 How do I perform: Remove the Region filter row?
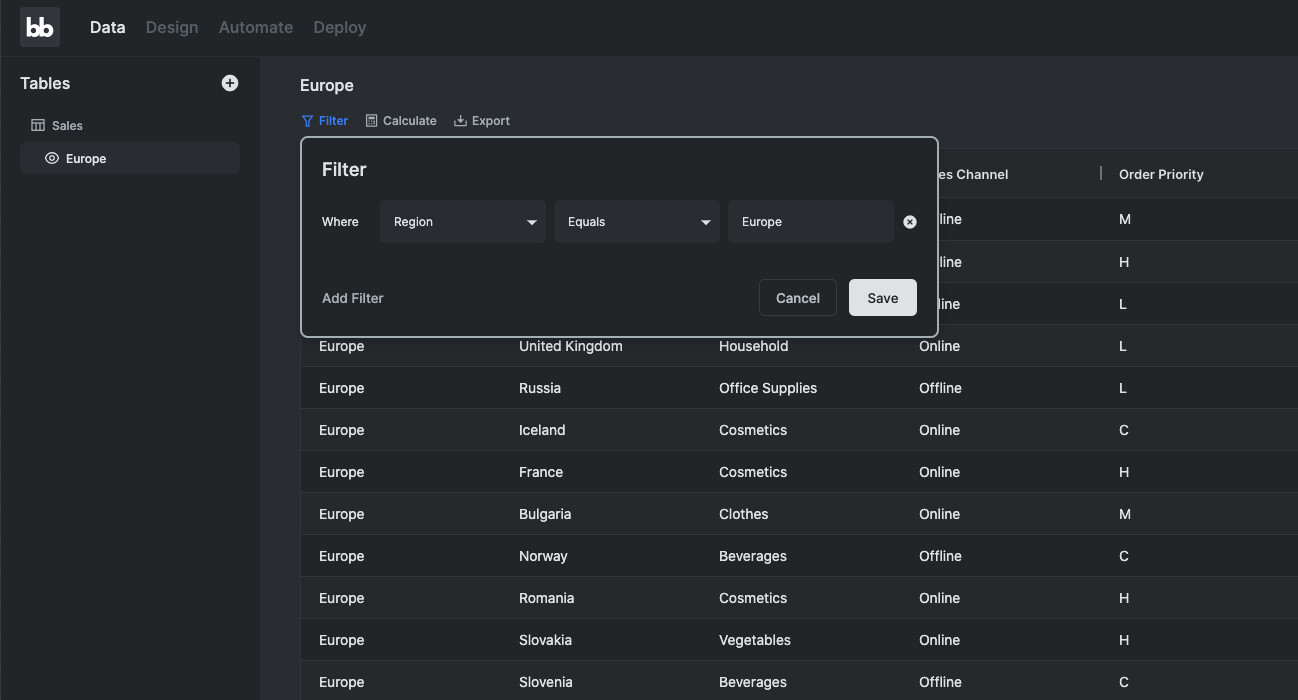click(x=910, y=222)
